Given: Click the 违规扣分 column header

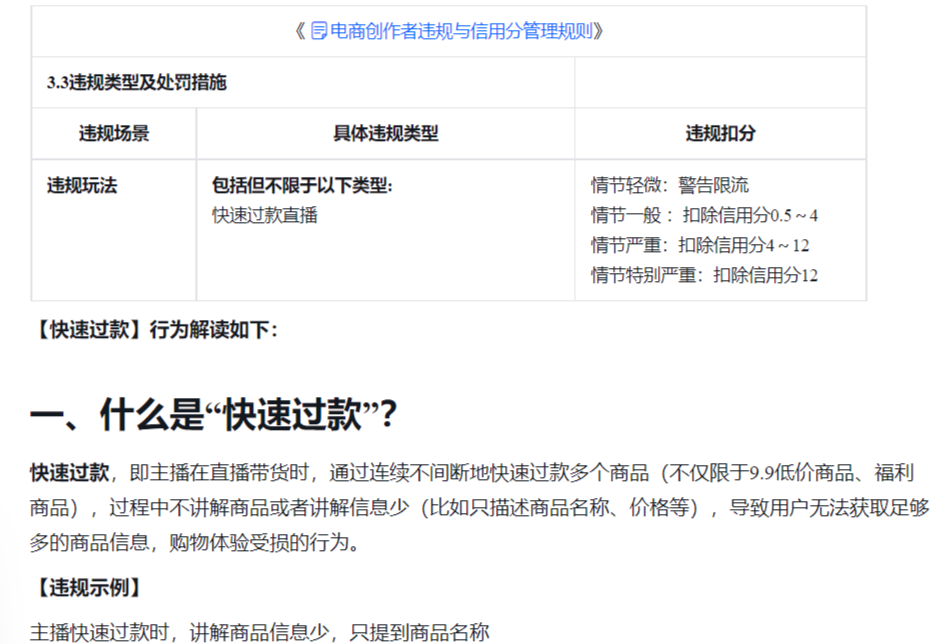Looking at the screenshot, I should click(720, 133).
